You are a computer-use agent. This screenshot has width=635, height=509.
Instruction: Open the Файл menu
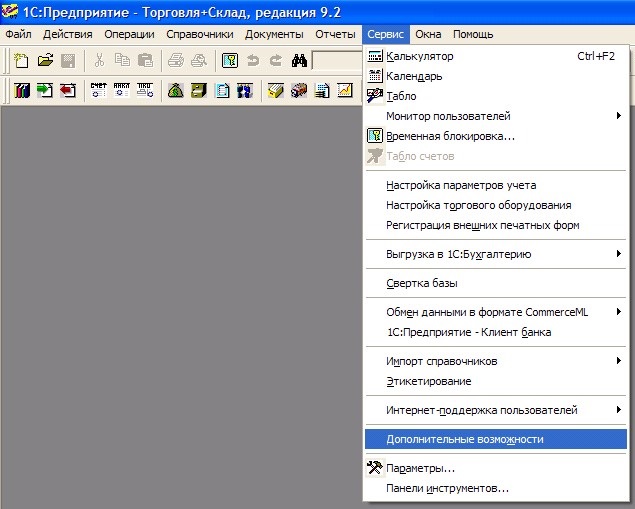coord(18,34)
